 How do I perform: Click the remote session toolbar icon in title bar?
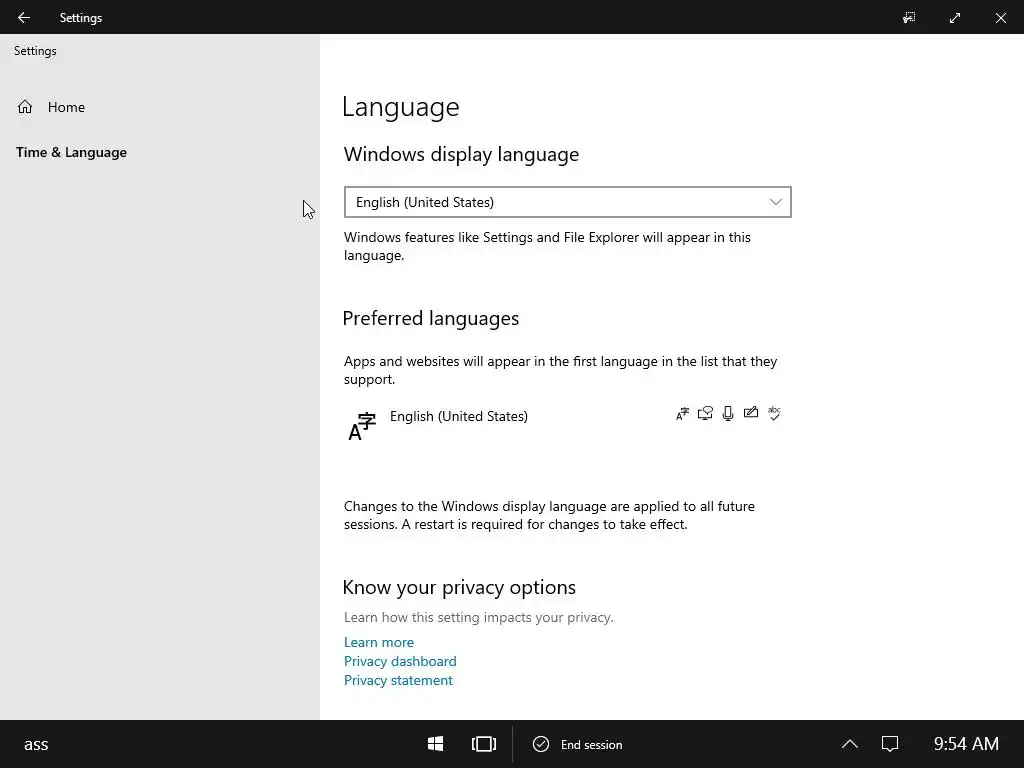click(909, 18)
